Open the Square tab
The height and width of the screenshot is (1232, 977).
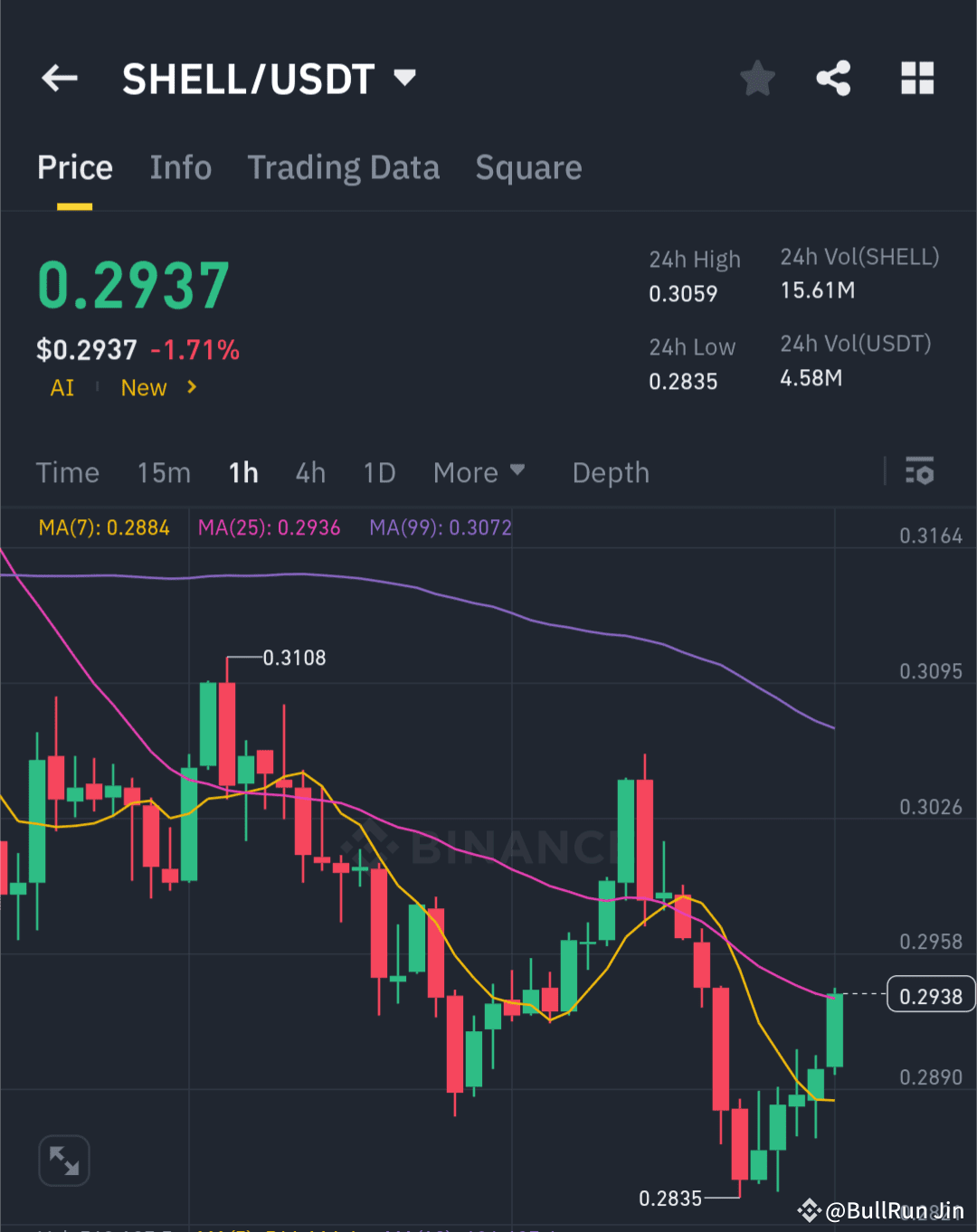[x=529, y=168]
